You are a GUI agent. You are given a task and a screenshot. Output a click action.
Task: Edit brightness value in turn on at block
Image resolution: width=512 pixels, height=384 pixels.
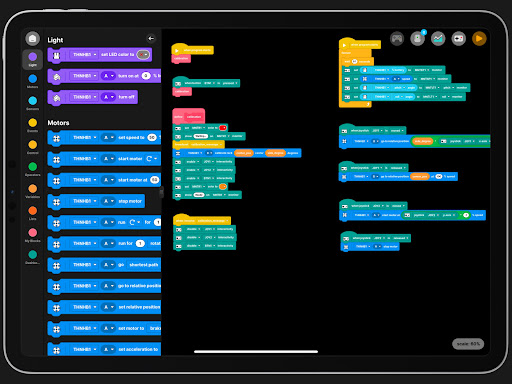(146, 76)
